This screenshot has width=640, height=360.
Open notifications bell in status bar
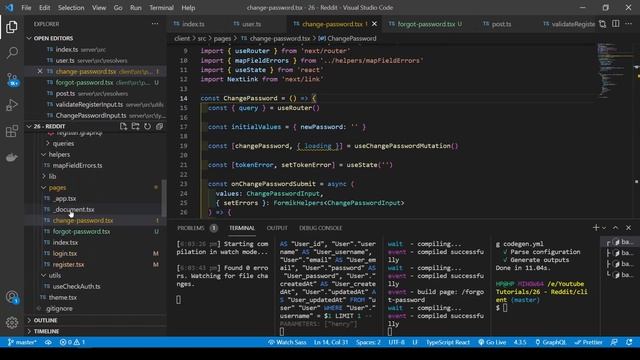[x=629, y=342]
